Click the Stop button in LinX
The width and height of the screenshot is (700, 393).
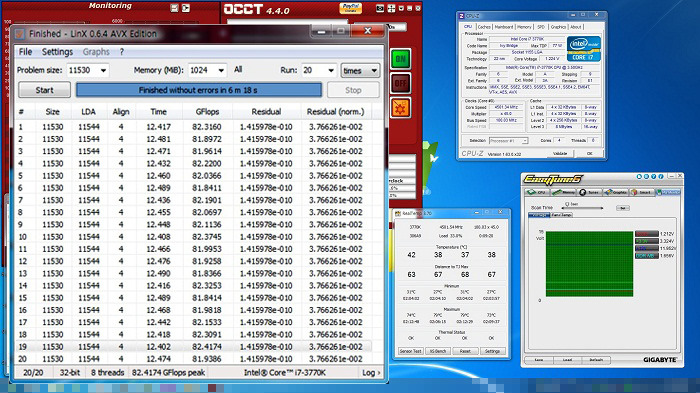click(x=353, y=90)
